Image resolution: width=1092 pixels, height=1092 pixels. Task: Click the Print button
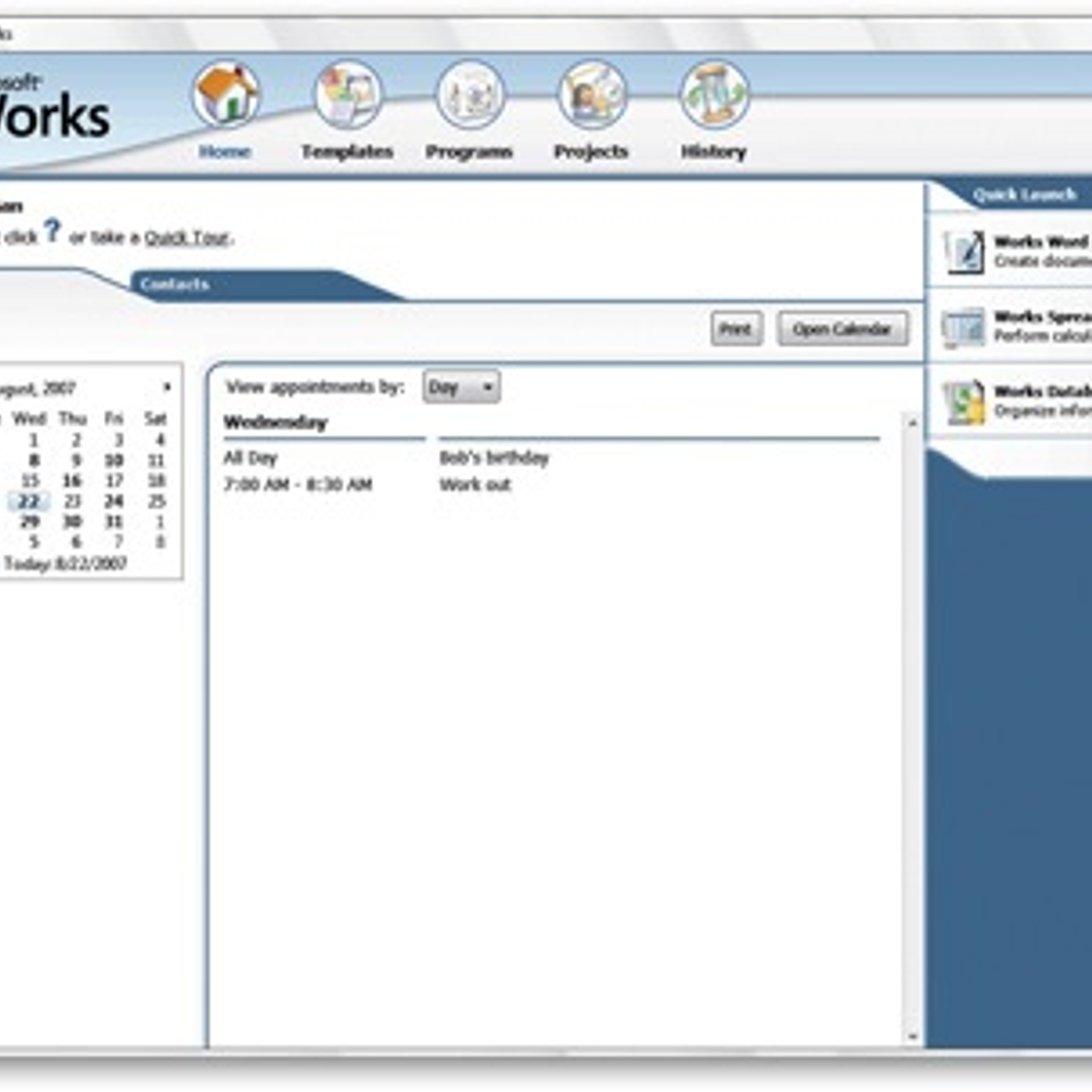(736, 329)
